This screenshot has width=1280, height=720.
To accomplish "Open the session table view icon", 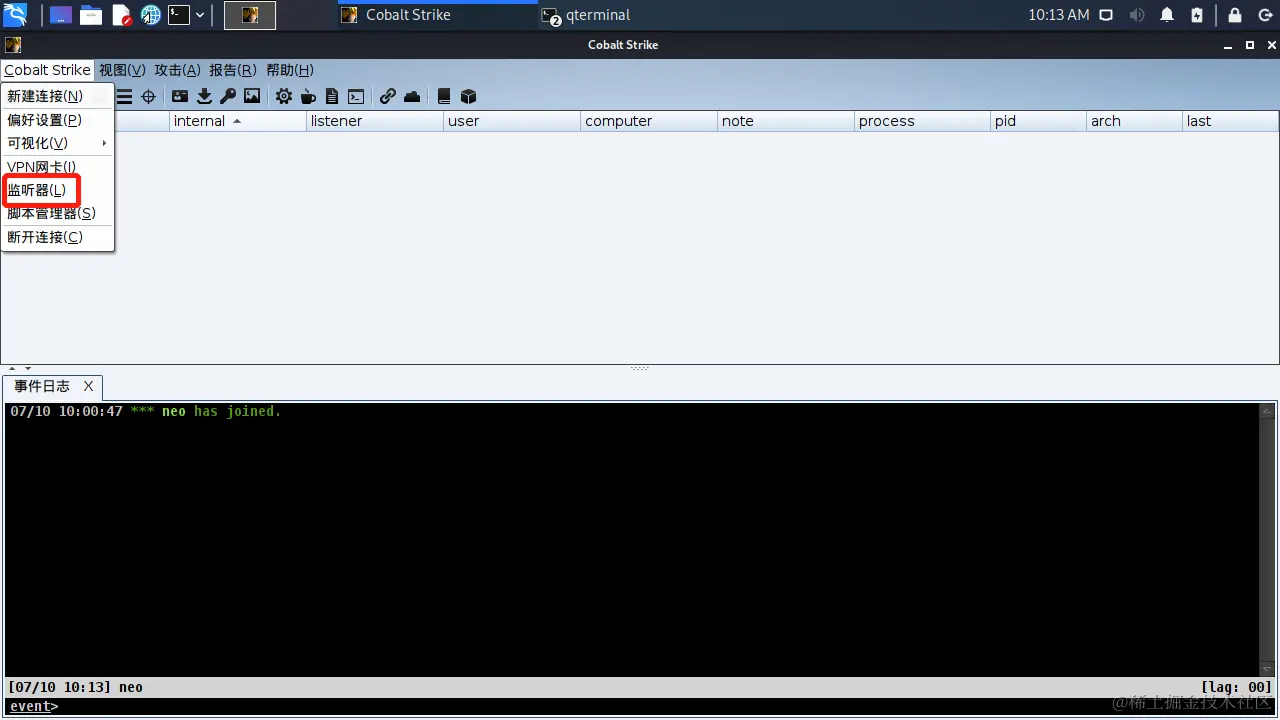I will coord(125,96).
